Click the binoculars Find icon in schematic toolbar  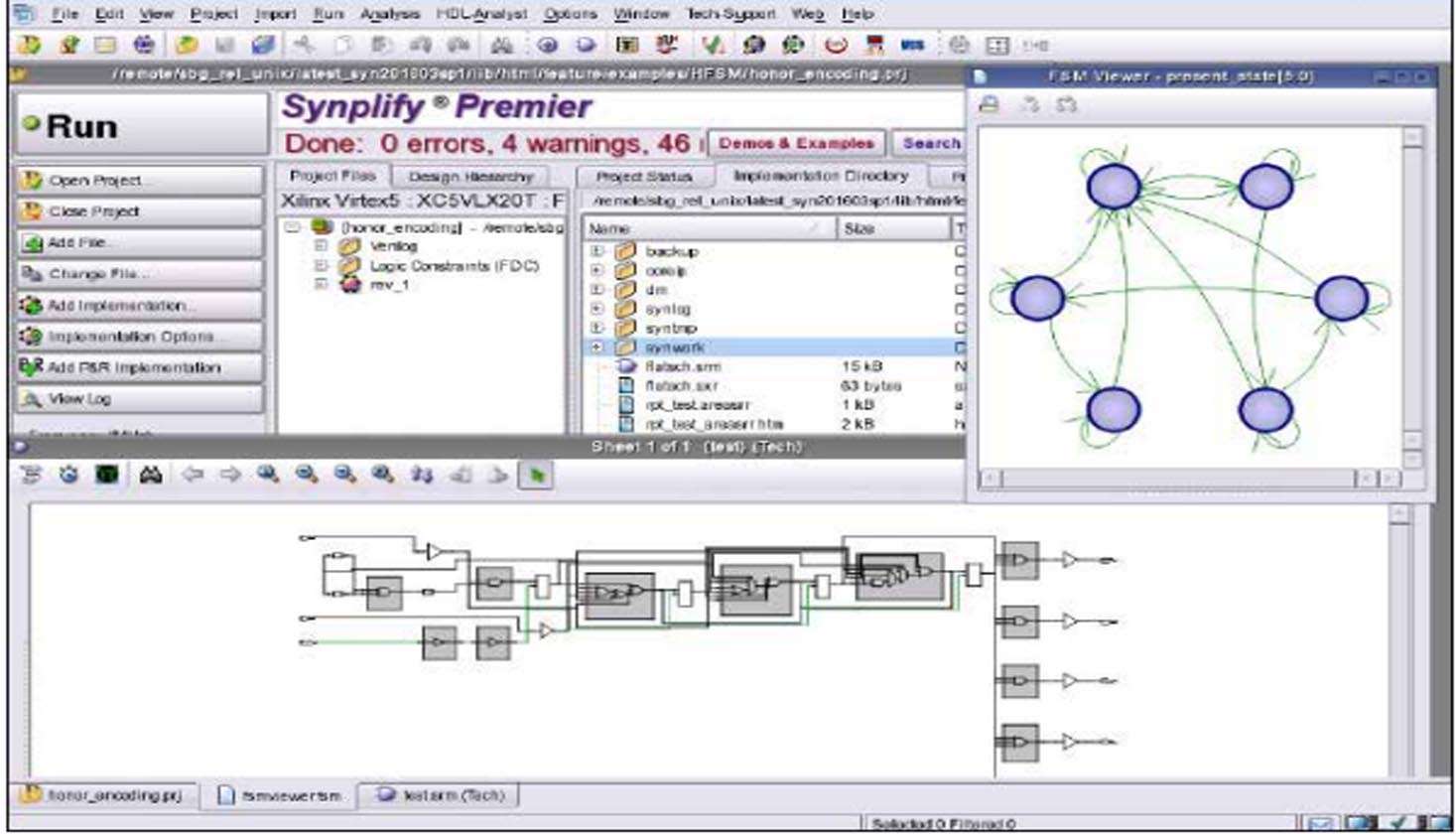(150, 476)
